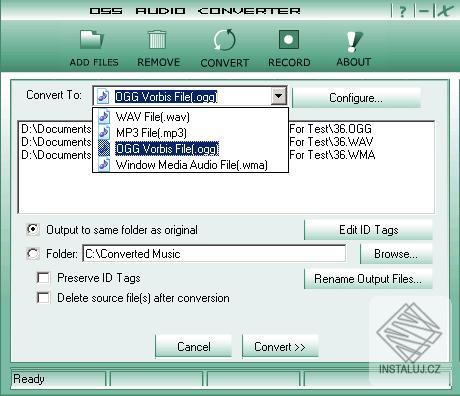This screenshot has width=460, height=396.
Task: Start conversion with Convert >> button
Action: click(x=280, y=347)
